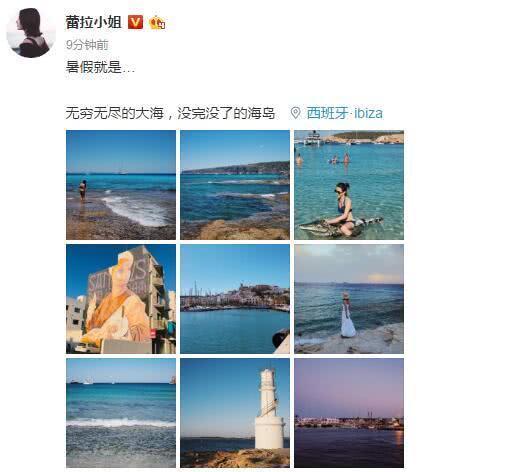Click the white lighthouse tower in photo
514x472 pixels.
pyautogui.click(x=269, y=409)
